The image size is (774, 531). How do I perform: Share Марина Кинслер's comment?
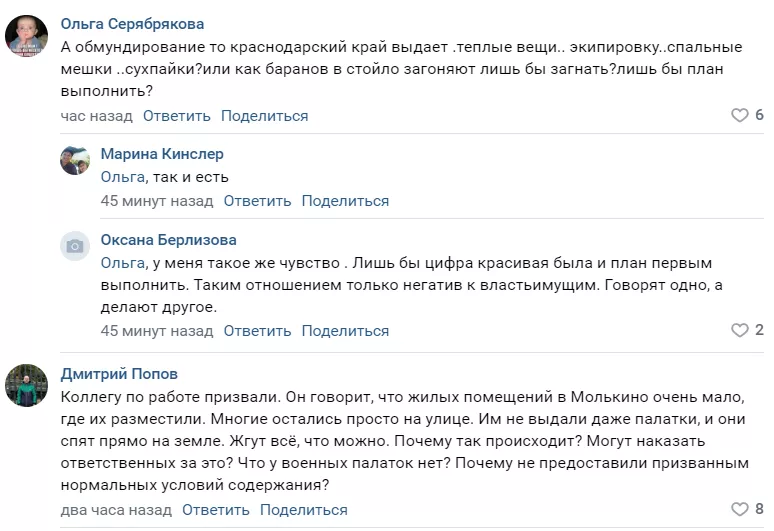pos(345,201)
